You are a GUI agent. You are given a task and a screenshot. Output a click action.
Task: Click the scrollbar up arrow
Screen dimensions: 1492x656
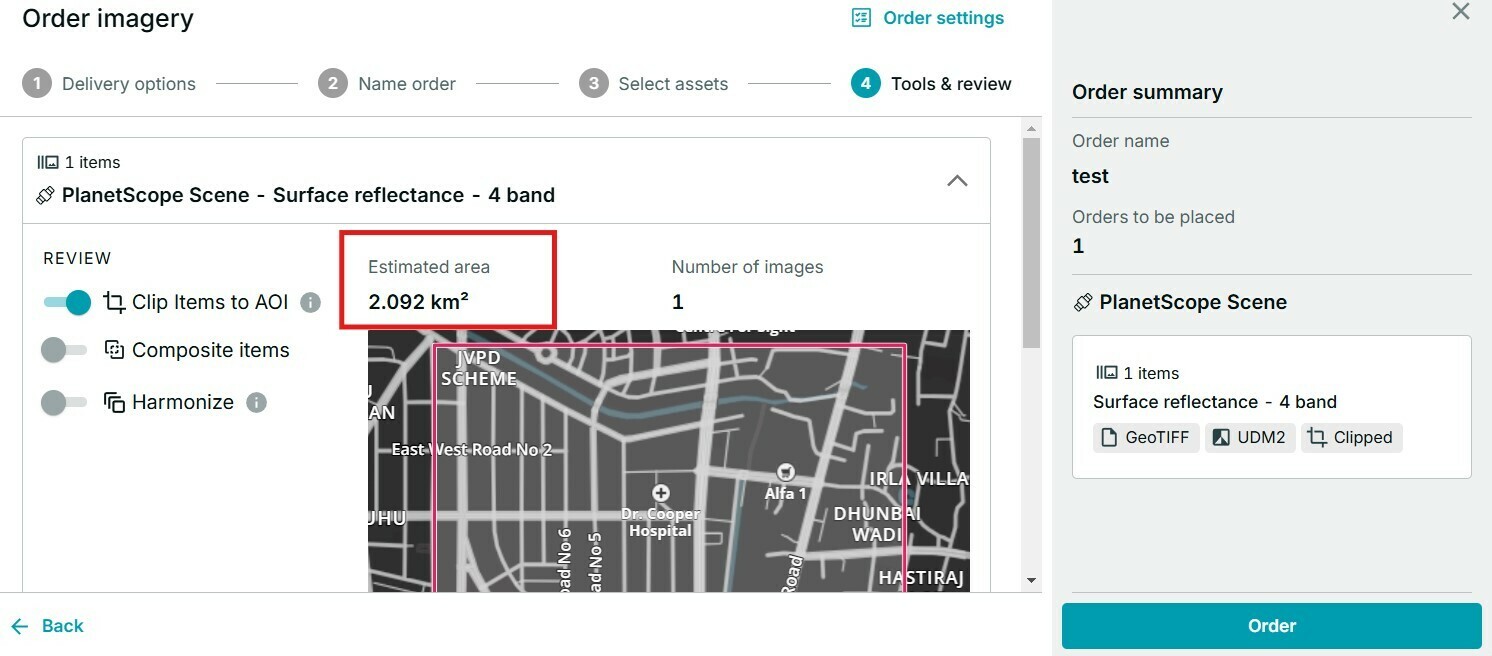click(x=1031, y=128)
